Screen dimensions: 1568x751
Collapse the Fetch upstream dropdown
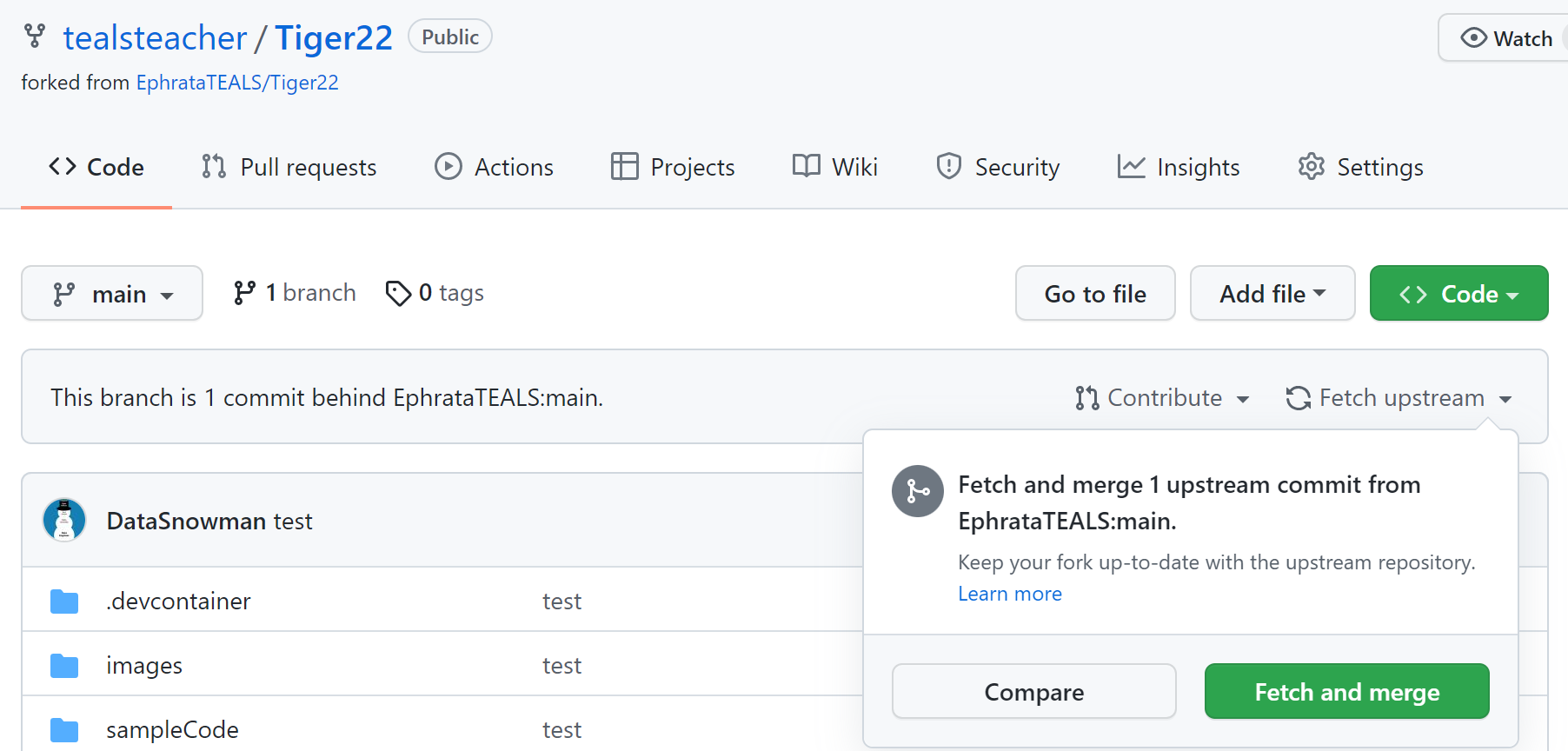point(1399,397)
